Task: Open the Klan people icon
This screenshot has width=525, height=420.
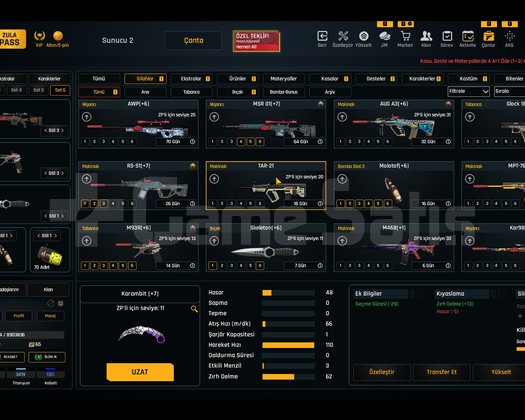Action: point(426,36)
